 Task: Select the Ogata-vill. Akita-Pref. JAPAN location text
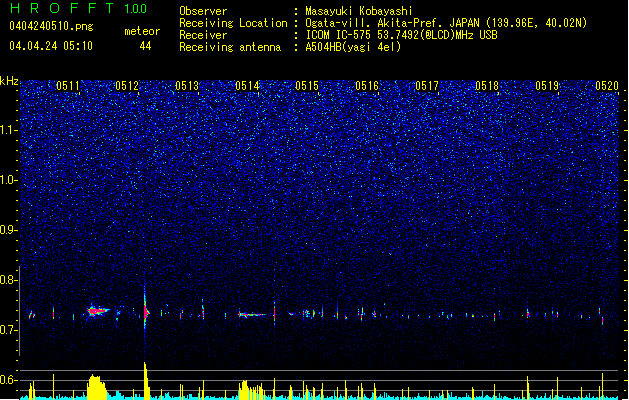click(x=446, y=23)
